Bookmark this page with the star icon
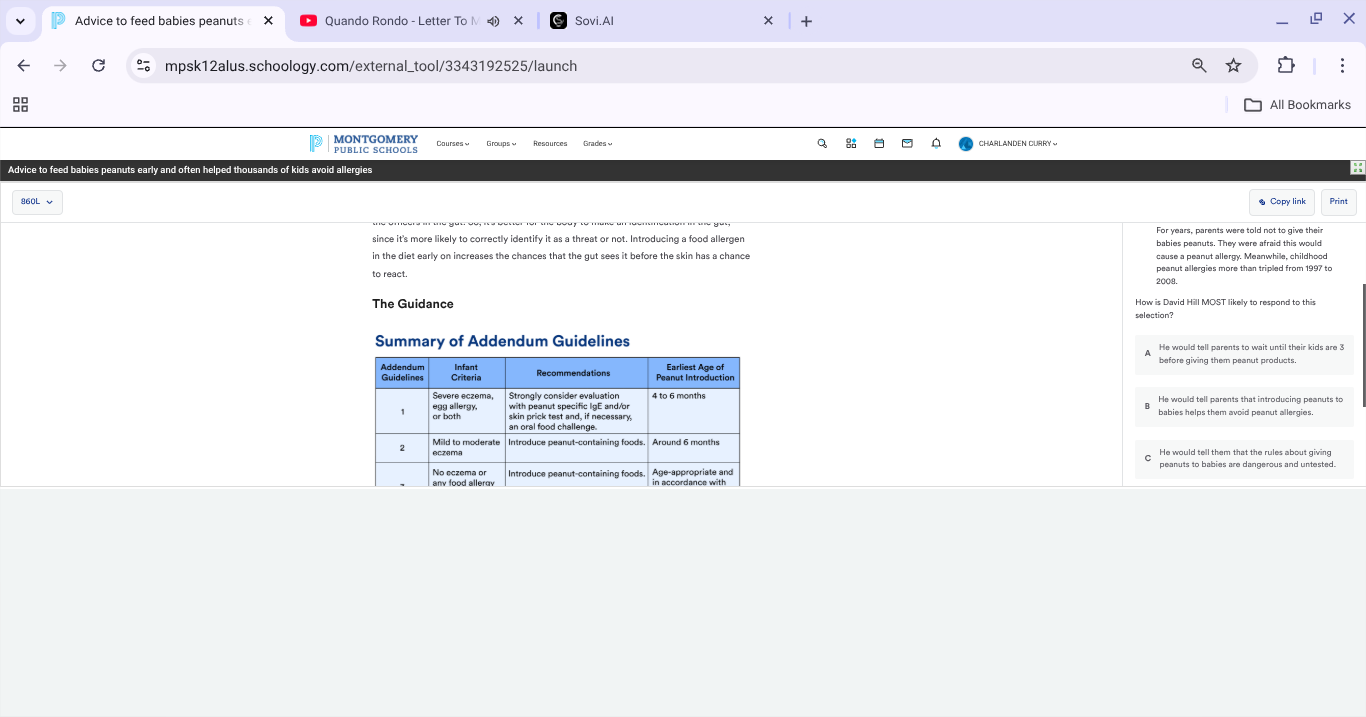Viewport: 1366px width, 717px height. pos(1233,66)
